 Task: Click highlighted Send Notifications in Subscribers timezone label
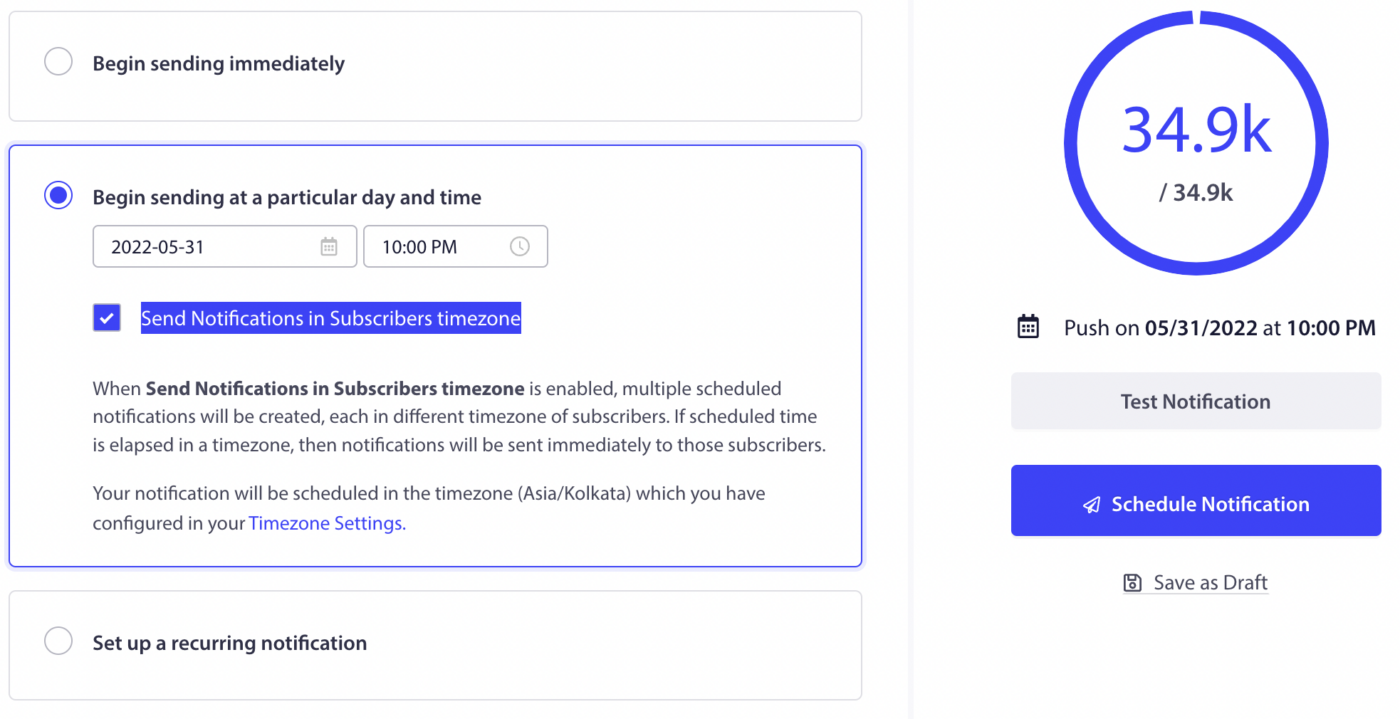pyautogui.click(x=331, y=318)
